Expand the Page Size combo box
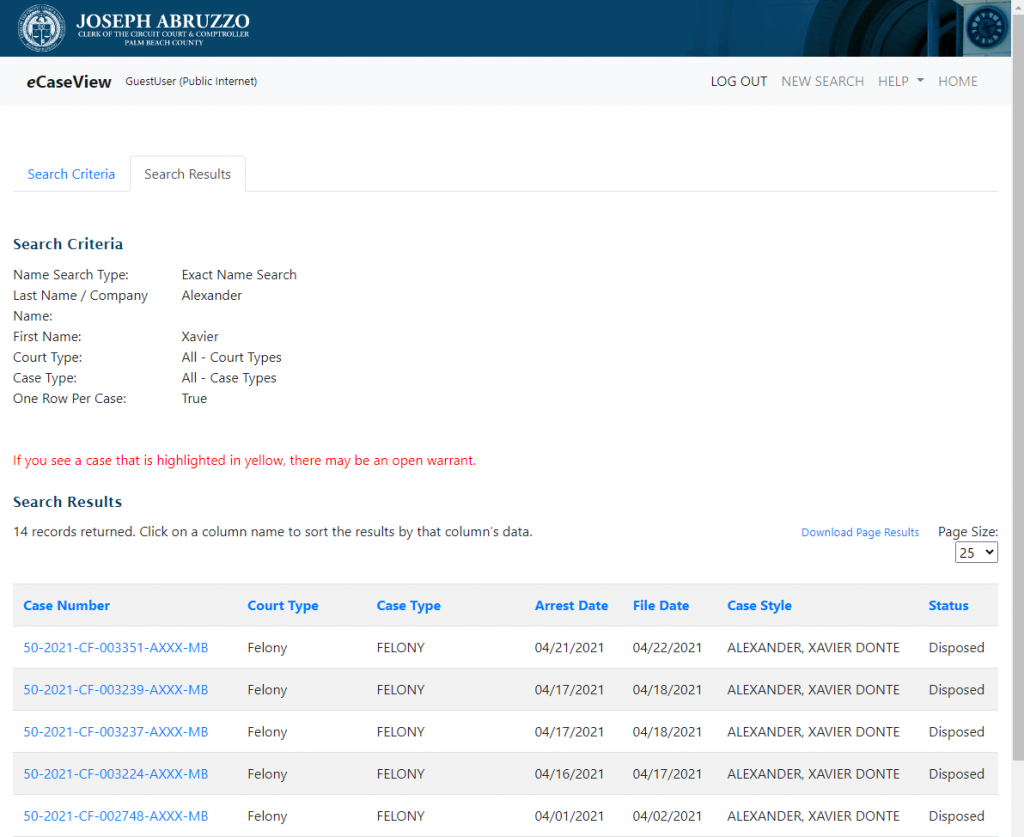The image size is (1024, 837). 976,552
